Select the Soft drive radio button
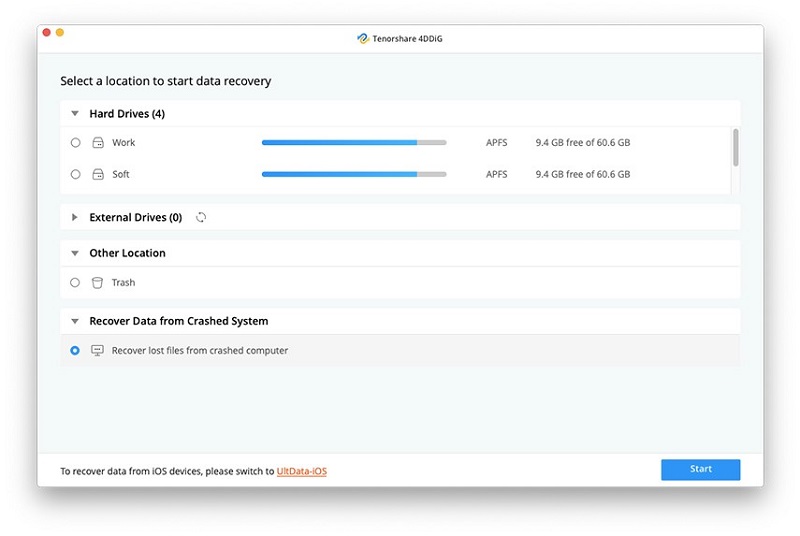This screenshot has width=800, height=536. pos(76,174)
